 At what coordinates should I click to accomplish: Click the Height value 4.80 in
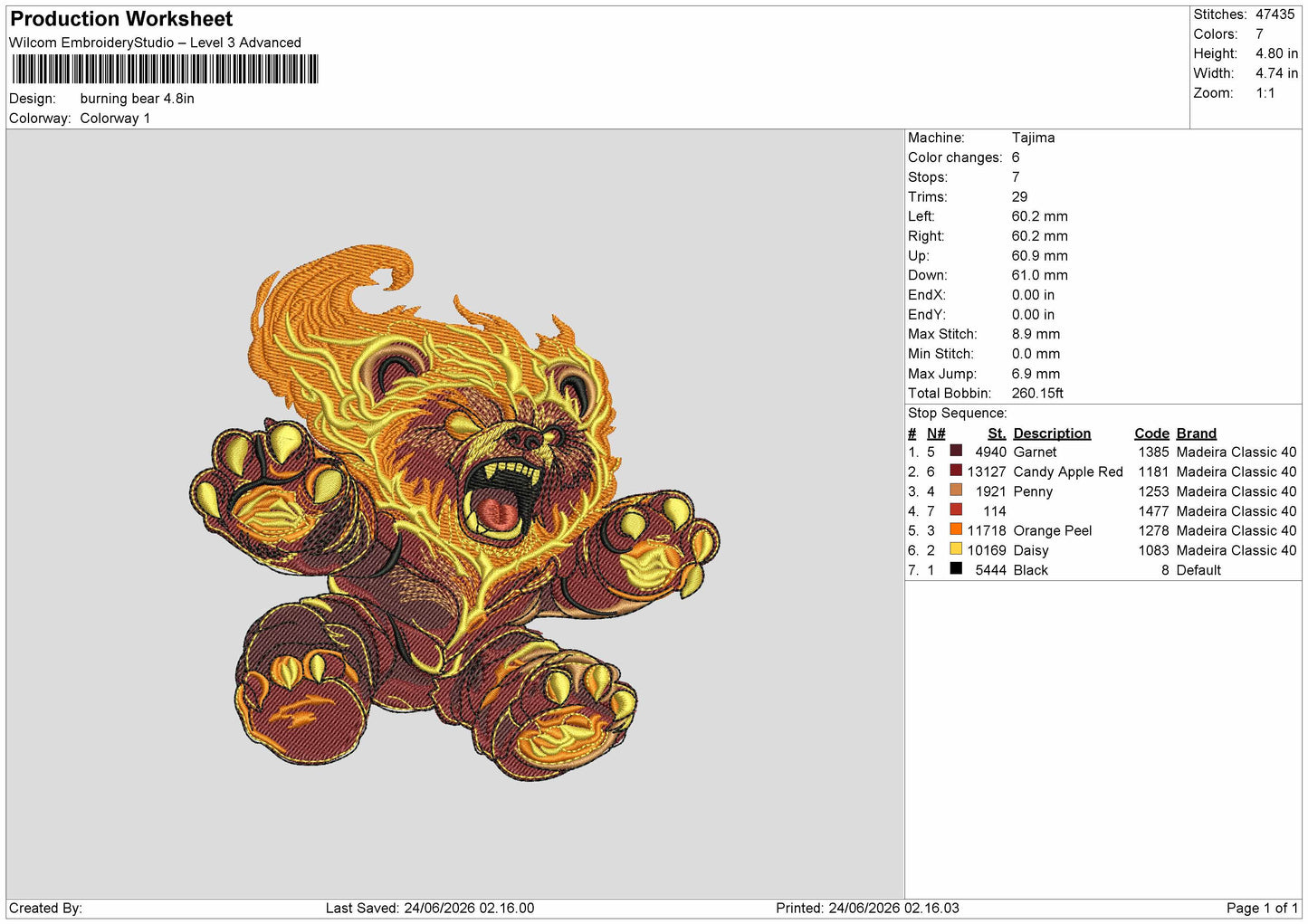[x=1276, y=53]
